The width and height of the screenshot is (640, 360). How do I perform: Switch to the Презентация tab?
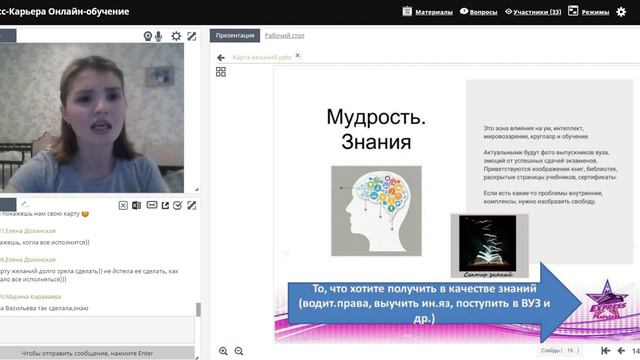(x=235, y=36)
